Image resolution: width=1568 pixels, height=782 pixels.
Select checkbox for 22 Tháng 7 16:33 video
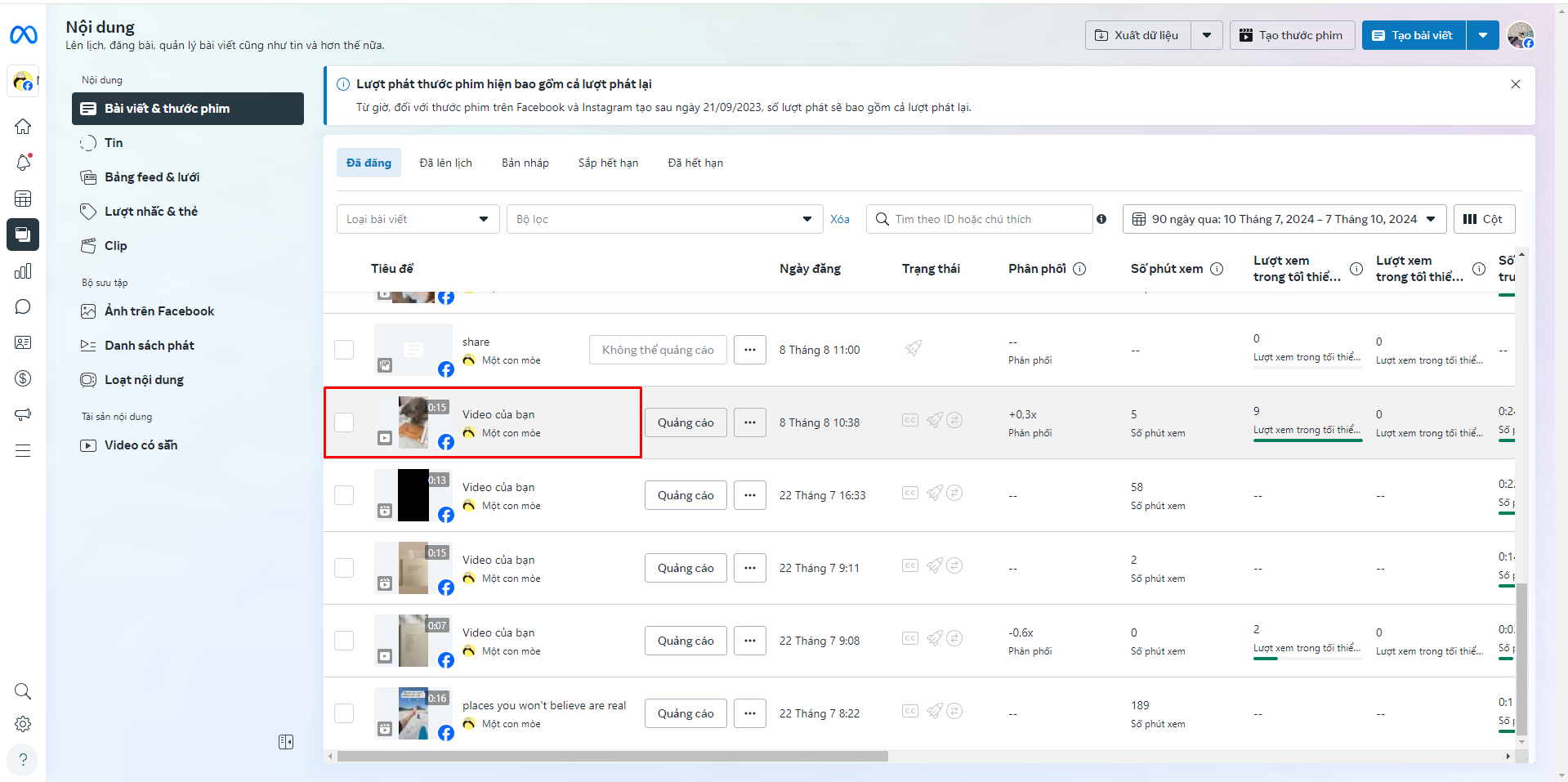[x=344, y=495]
